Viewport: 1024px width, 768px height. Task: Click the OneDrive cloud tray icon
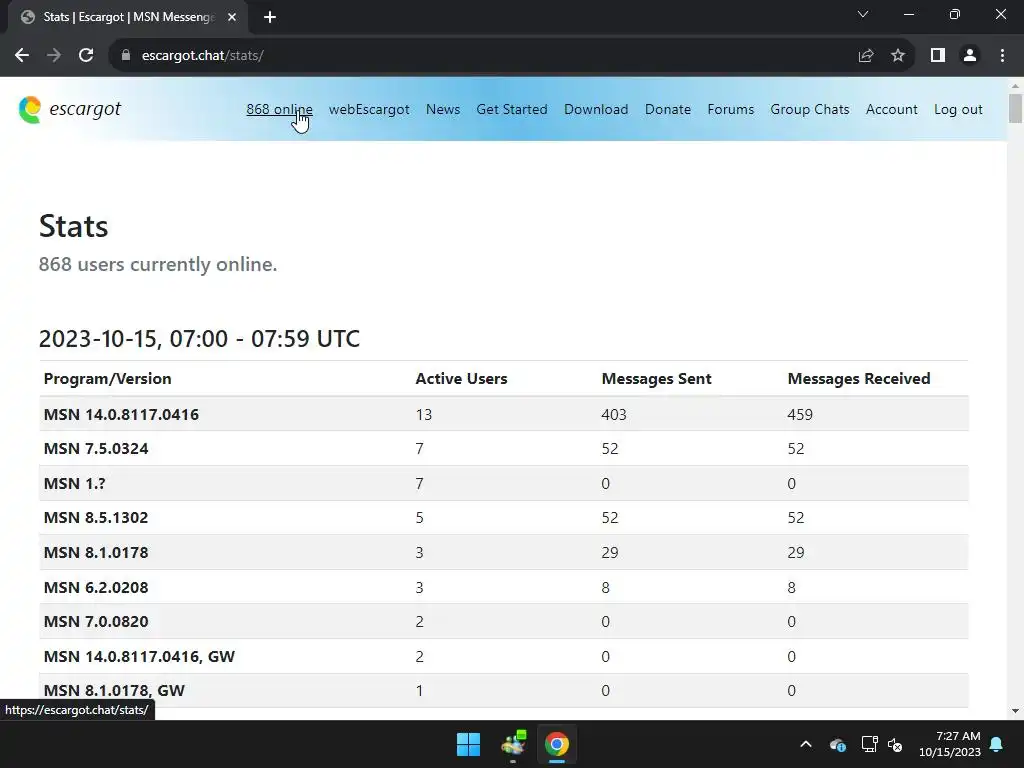click(x=838, y=744)
